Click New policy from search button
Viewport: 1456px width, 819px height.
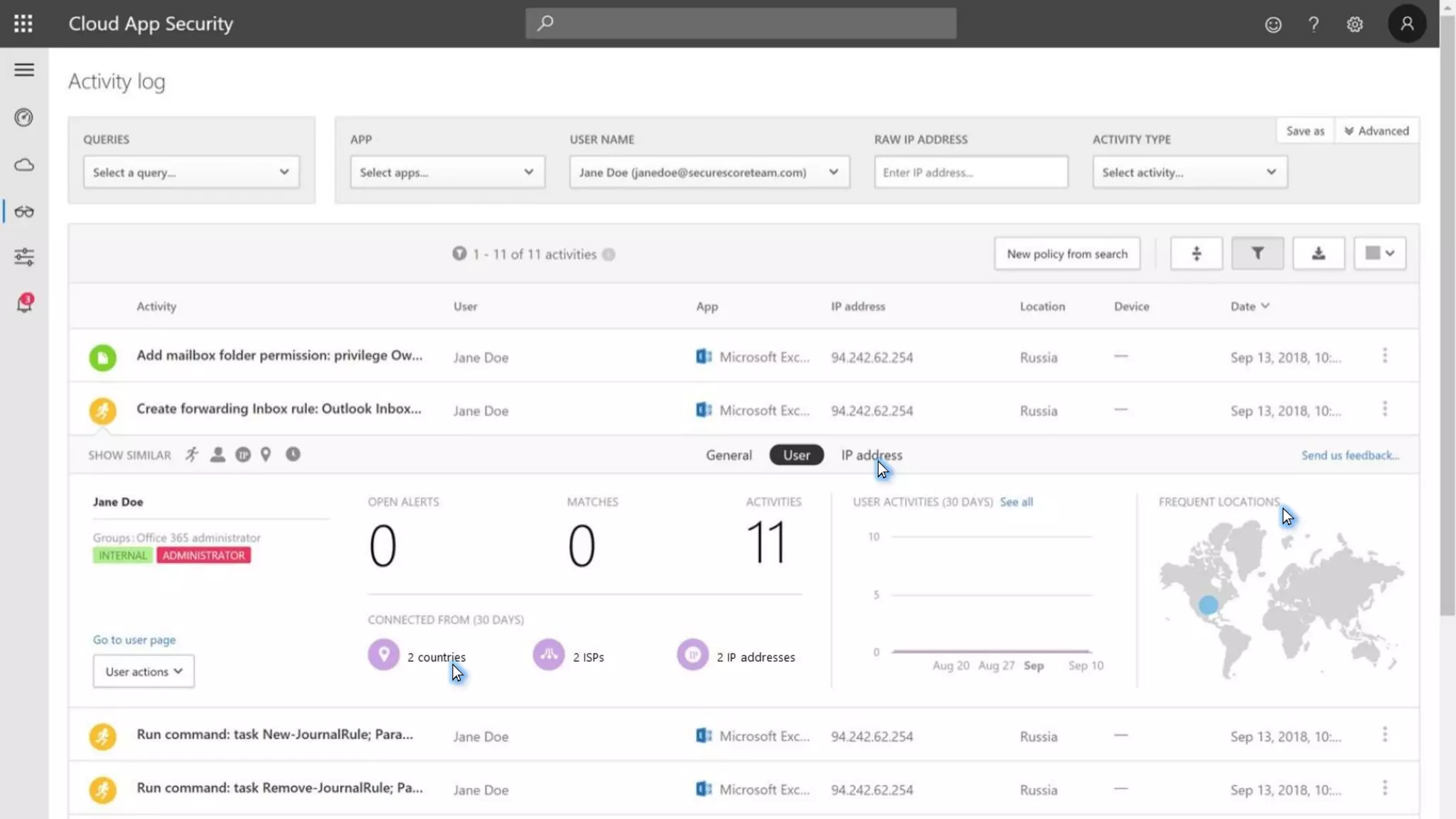pyautogui.click(x=1066, y=254)
